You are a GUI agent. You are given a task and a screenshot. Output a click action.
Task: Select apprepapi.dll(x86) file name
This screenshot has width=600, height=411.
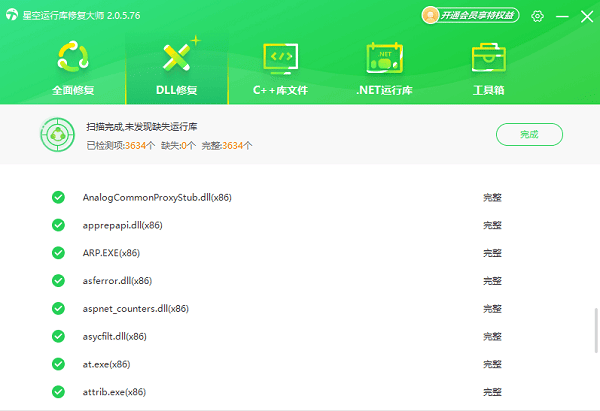122,225
